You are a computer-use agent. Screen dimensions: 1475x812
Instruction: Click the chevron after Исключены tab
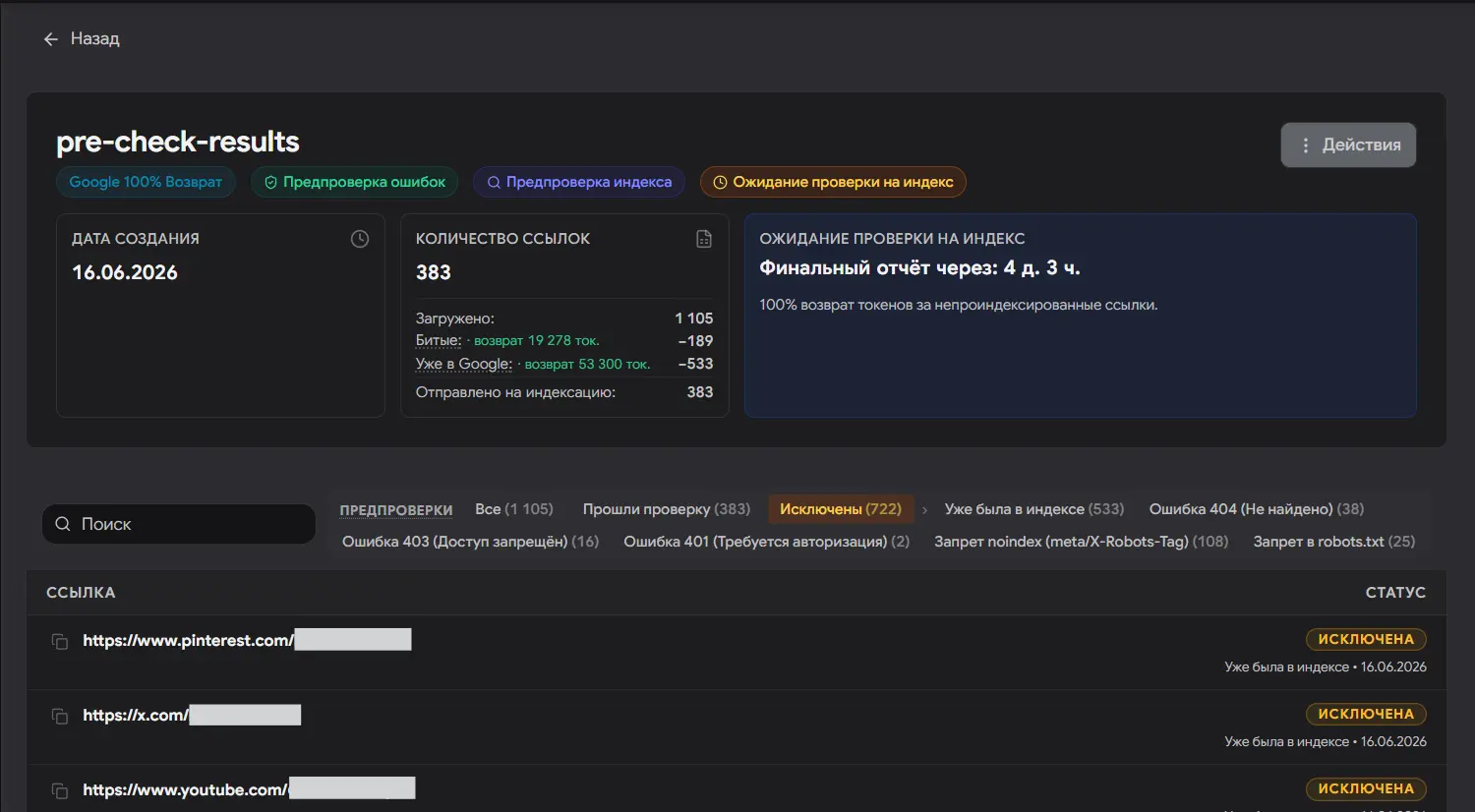pos(924,509)
